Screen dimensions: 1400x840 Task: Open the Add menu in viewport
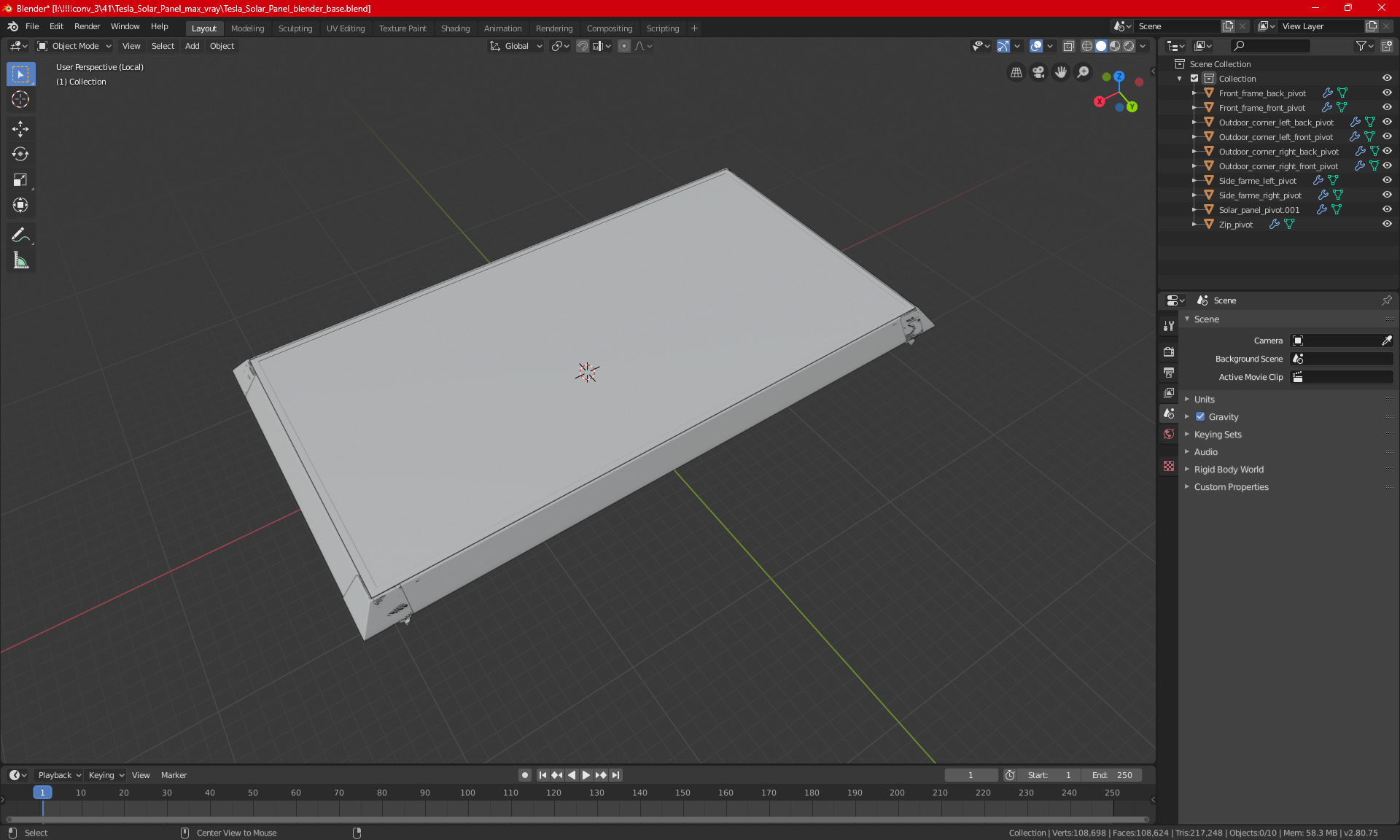(192, 46)
